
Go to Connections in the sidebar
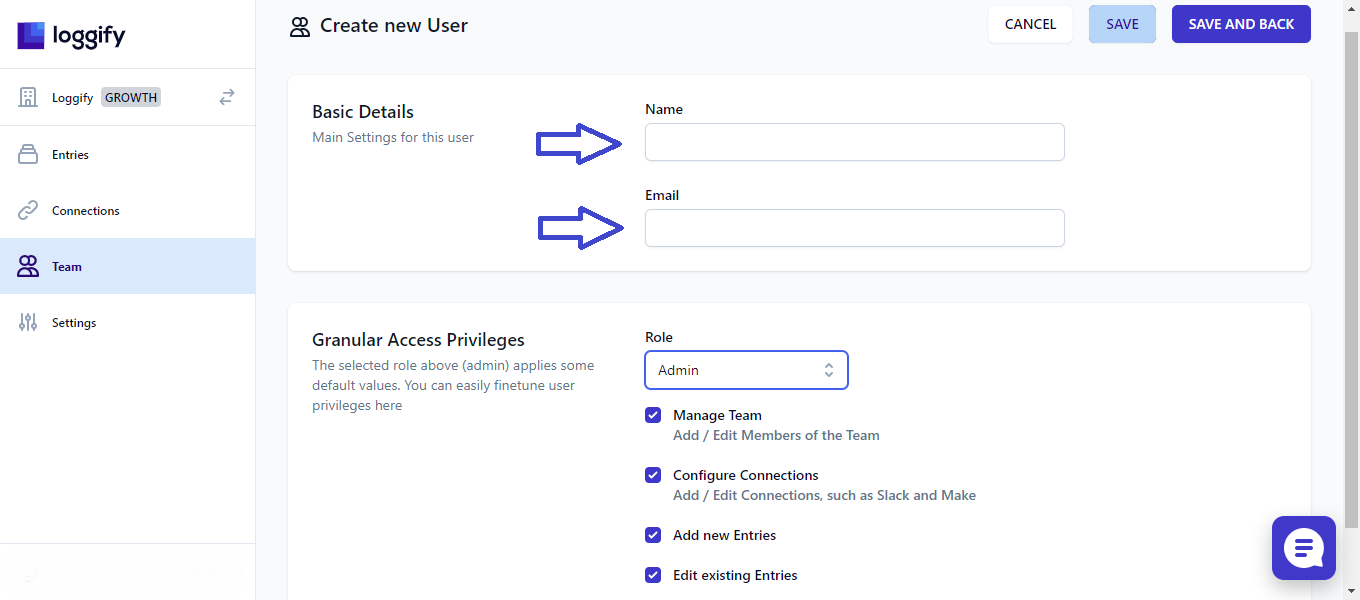(128, 211)
